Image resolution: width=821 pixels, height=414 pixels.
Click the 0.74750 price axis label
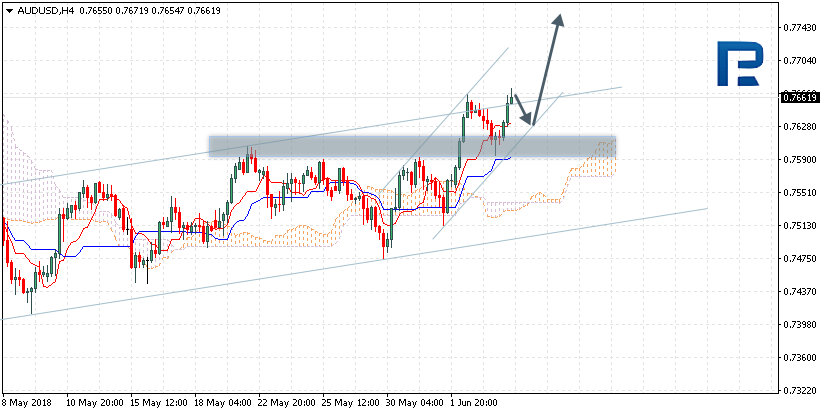[x=800, y=259]
